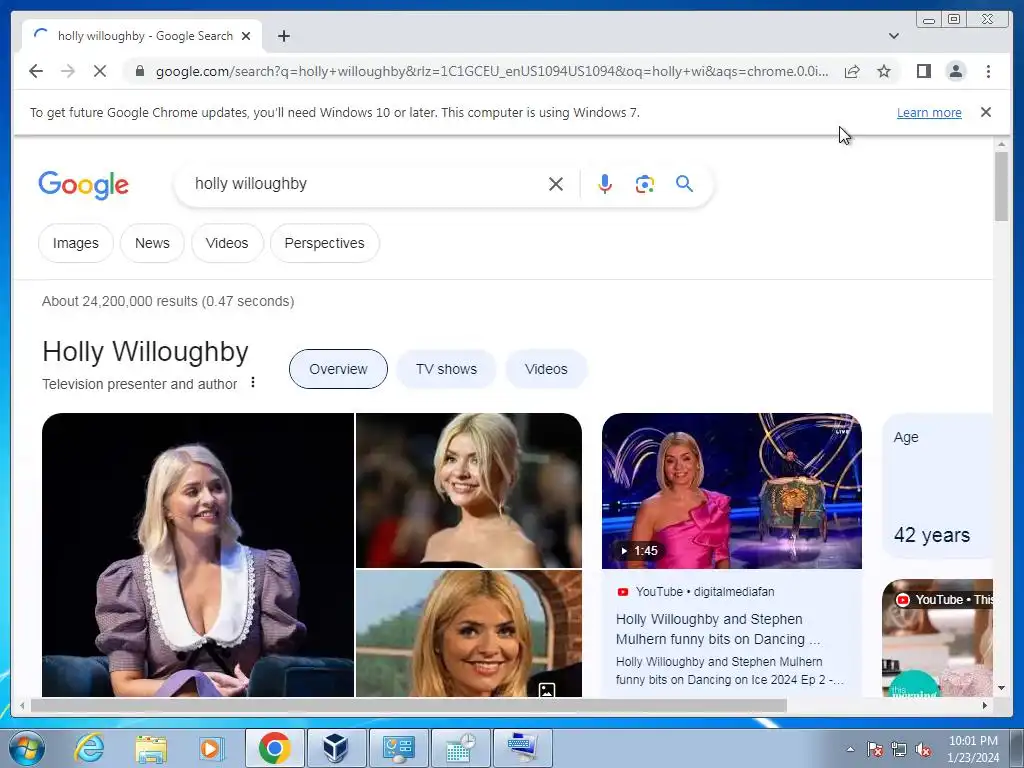
Task: Open the Windows Start menu
Action: click(26, 748)
